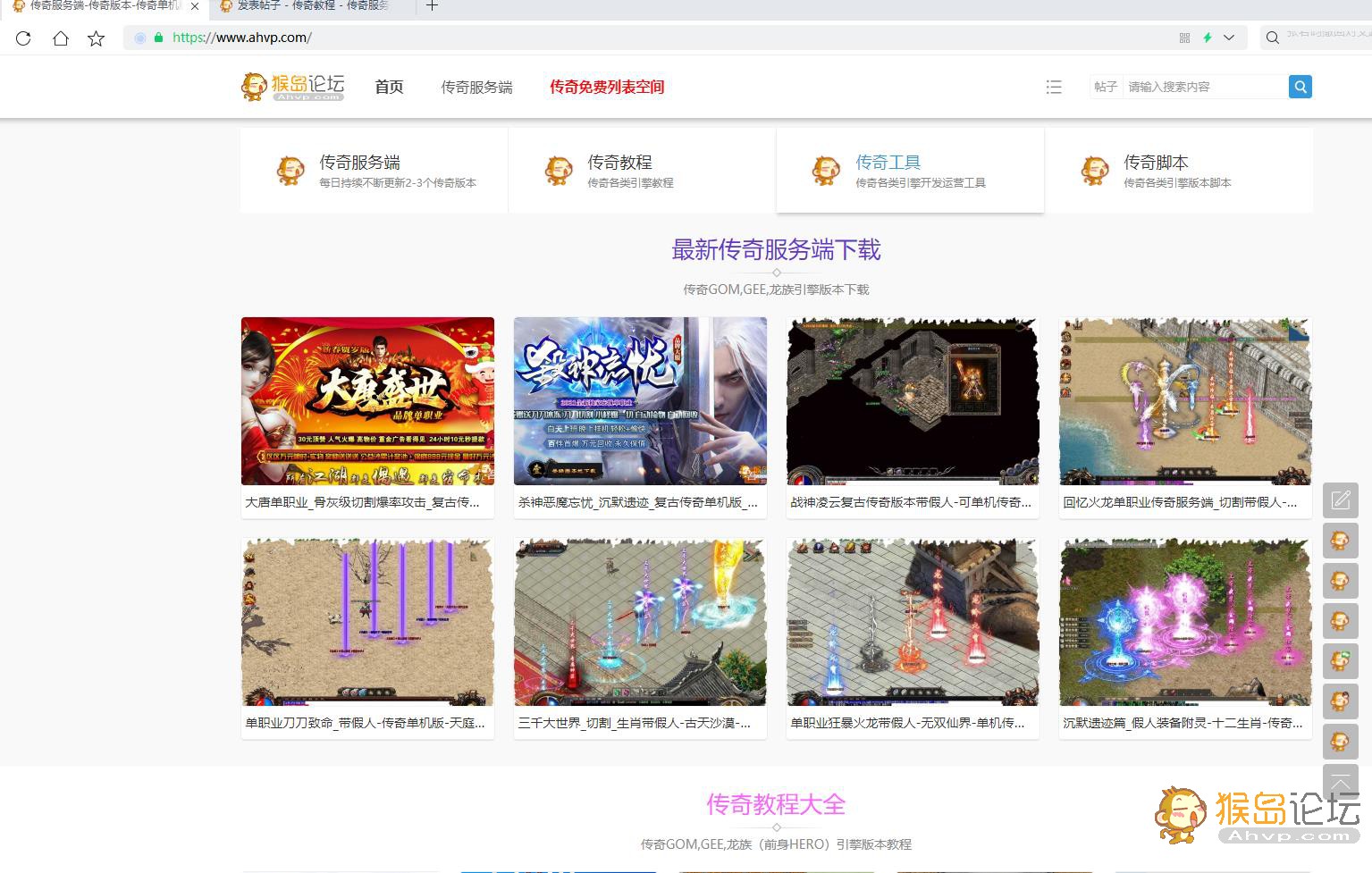Image resolution: width=1372 pixels, height=873 pixels.
Task: Click the 请输入搜索内容 search field
Action: click(x=1204, y=87)
